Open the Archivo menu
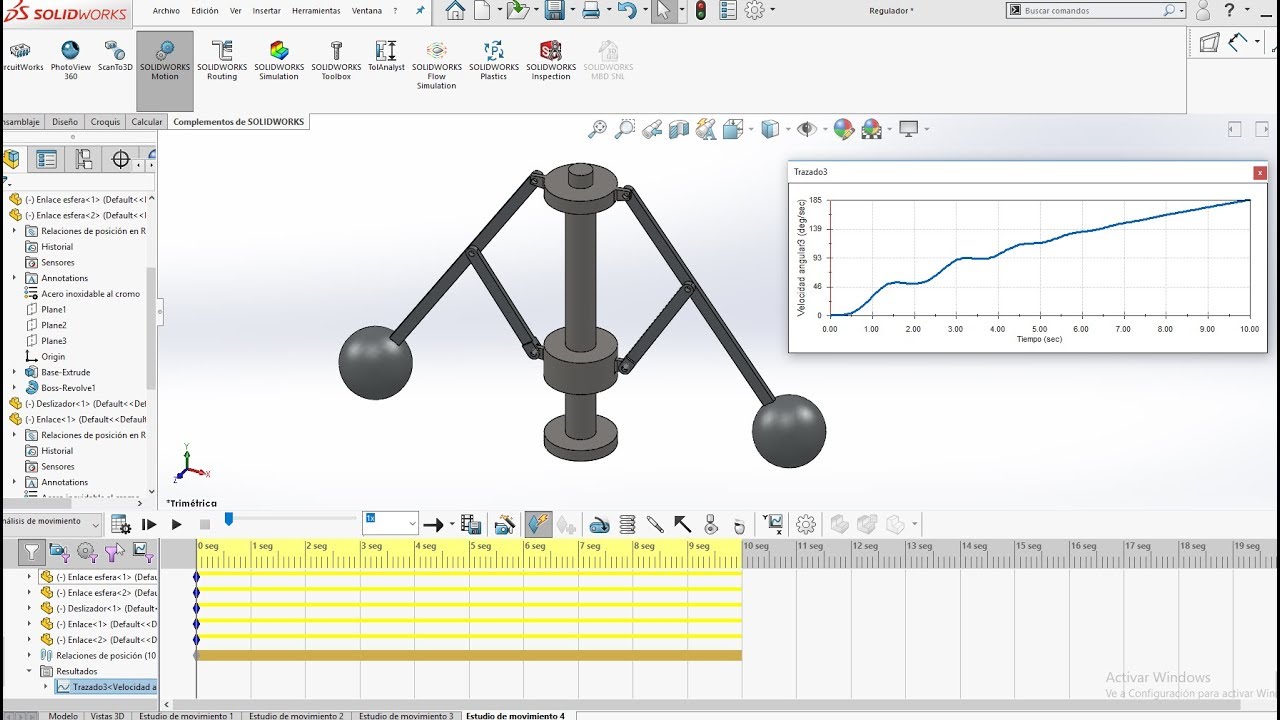The width and height of the screenshot is (1280, 720). [x=166, y=11]
